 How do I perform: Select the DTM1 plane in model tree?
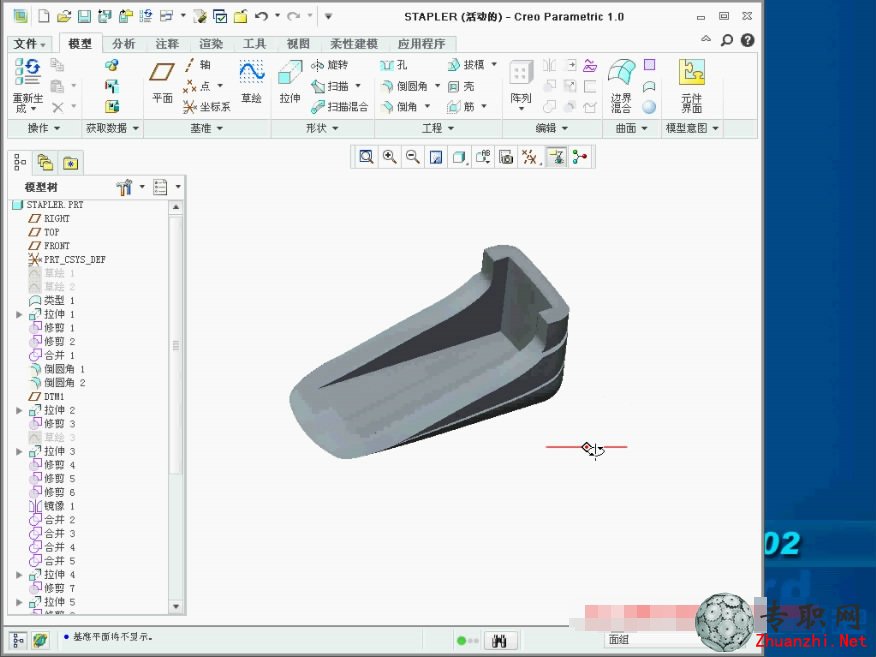[x=47, y=397]
